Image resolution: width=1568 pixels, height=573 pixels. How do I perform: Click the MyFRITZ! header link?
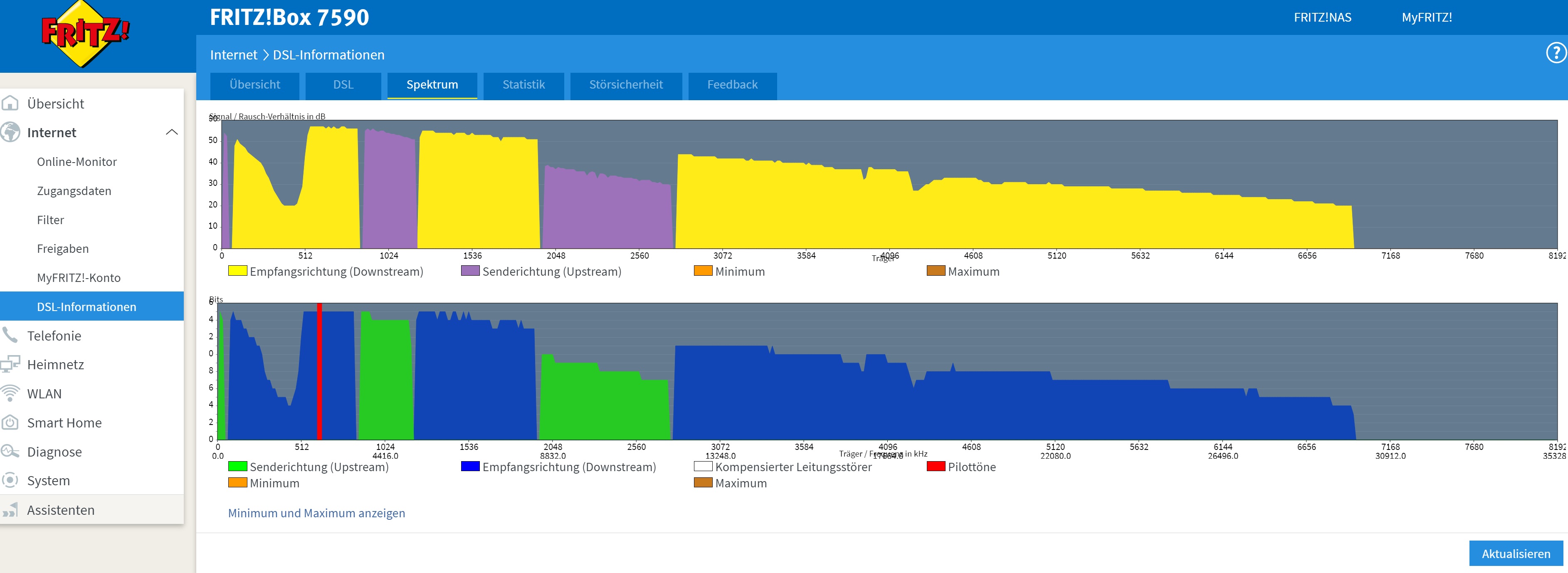pyautogui.click(x=1426, y=17)
